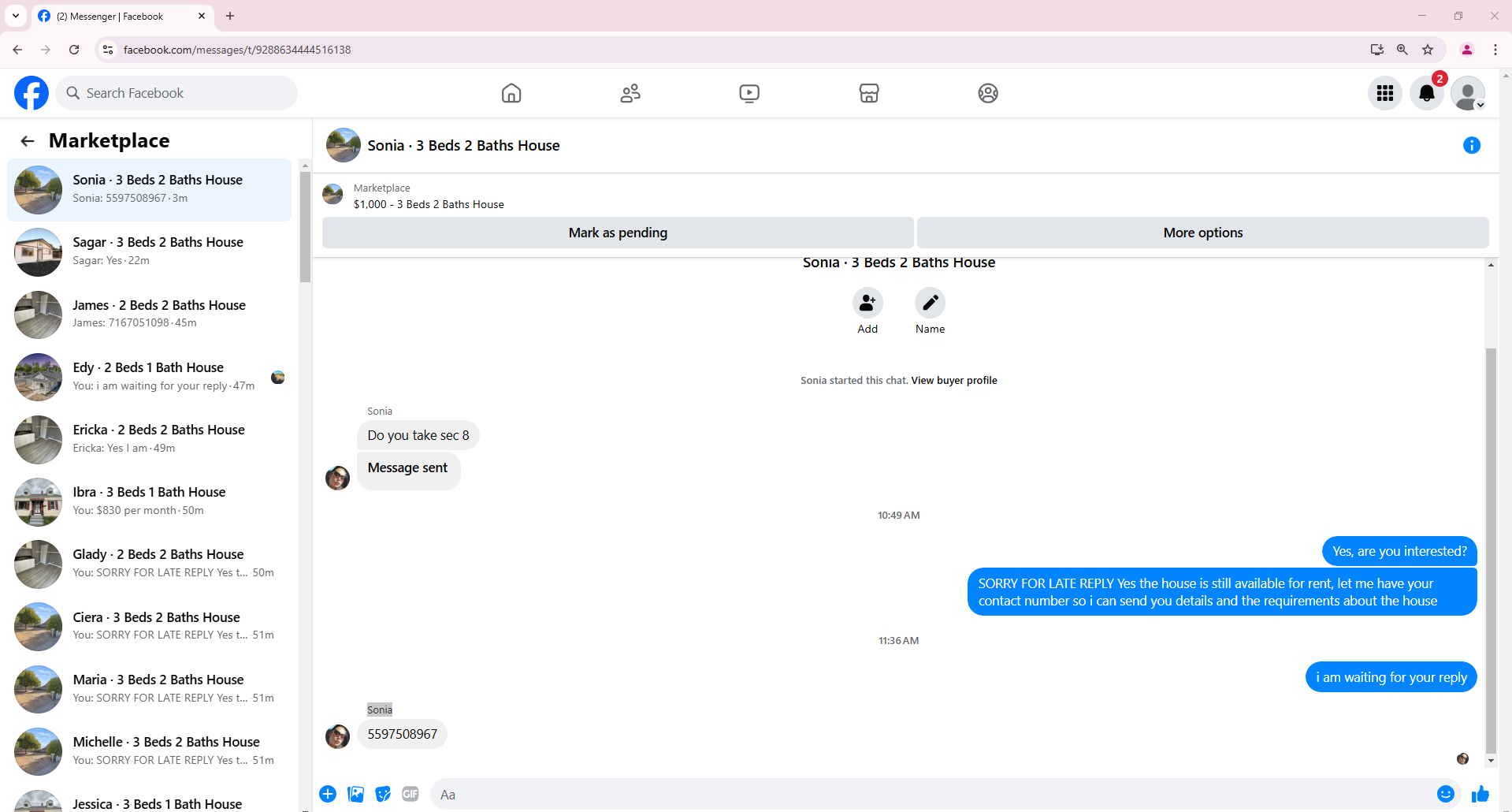Click the conversation list scrollbar

pyautogui.click(x=305, y=229)
